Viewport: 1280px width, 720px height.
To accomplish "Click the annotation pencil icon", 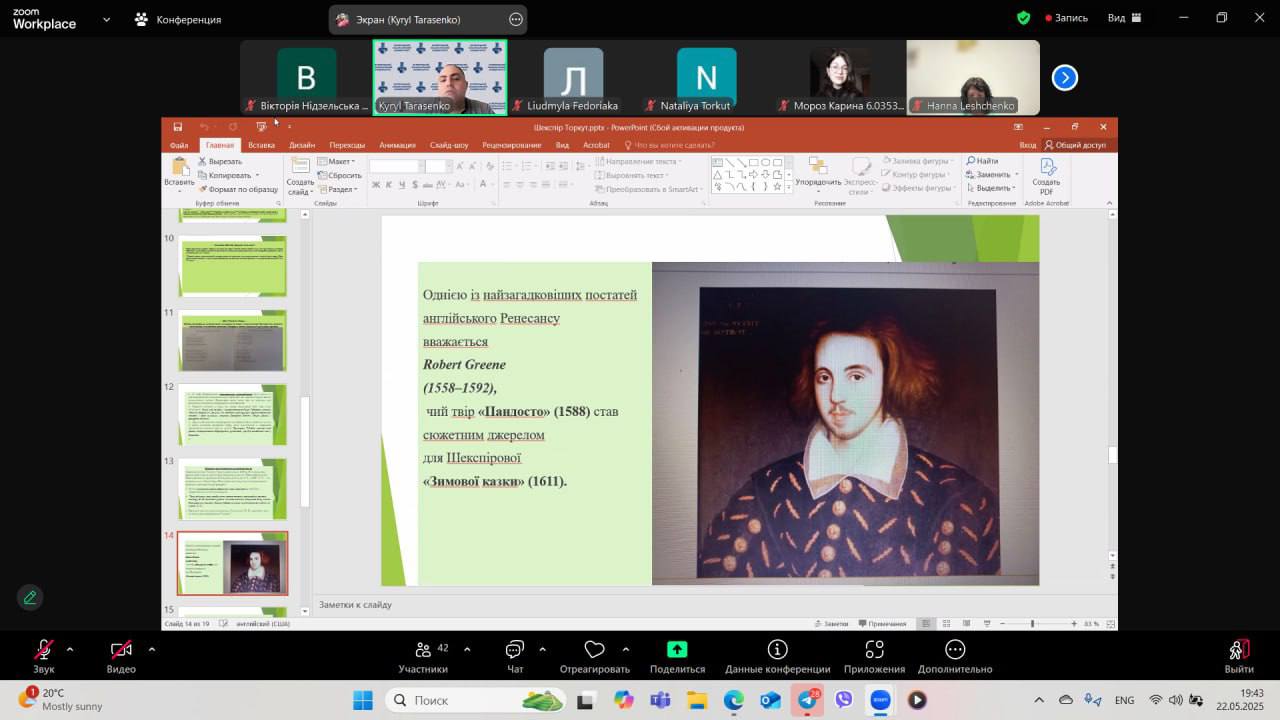I will 30,597.
